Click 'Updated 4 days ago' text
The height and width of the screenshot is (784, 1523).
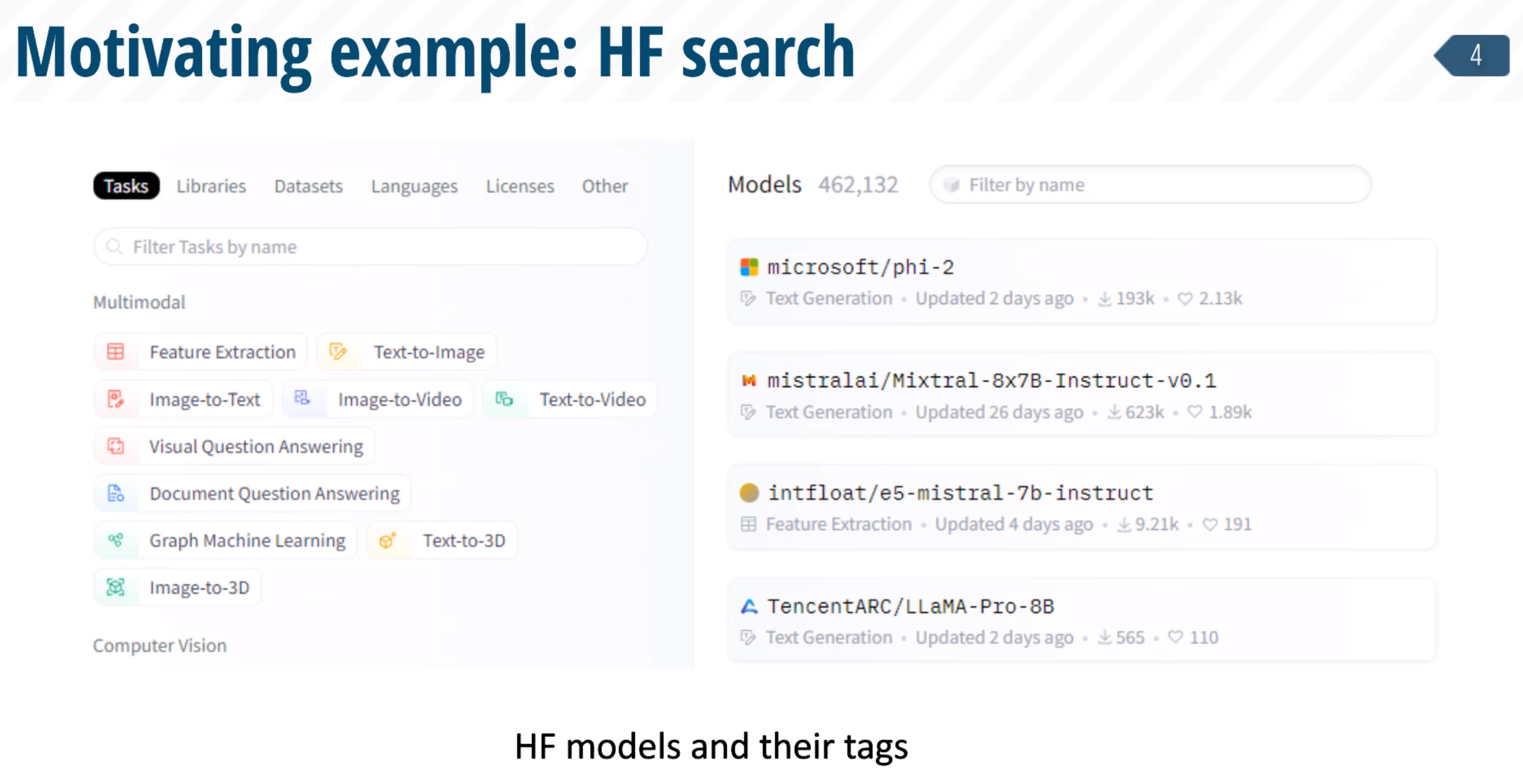click(1013, 524)
